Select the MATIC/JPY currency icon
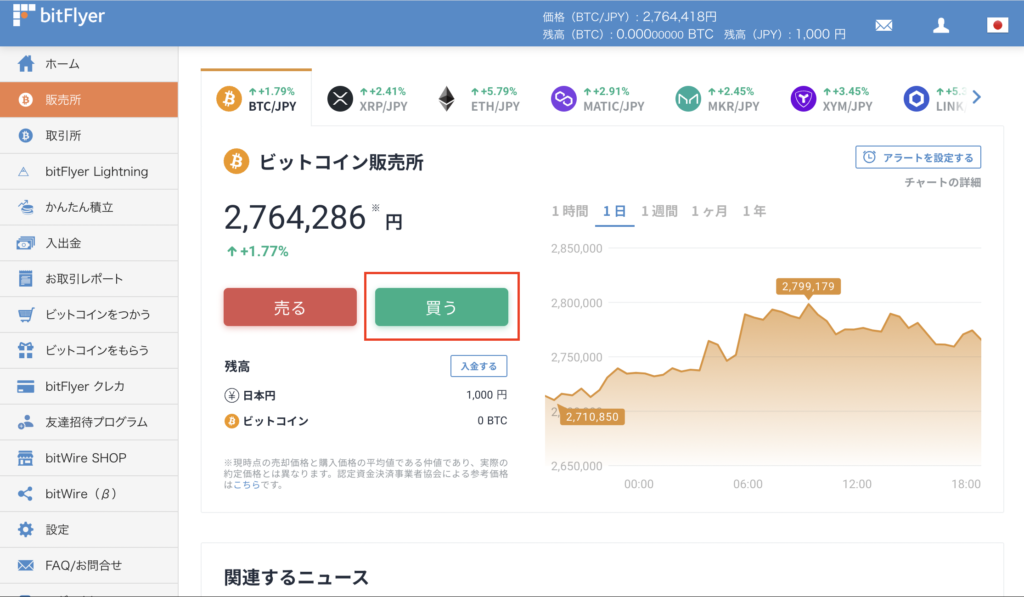Screen dimensions: 1024x597 pos(564,97)
